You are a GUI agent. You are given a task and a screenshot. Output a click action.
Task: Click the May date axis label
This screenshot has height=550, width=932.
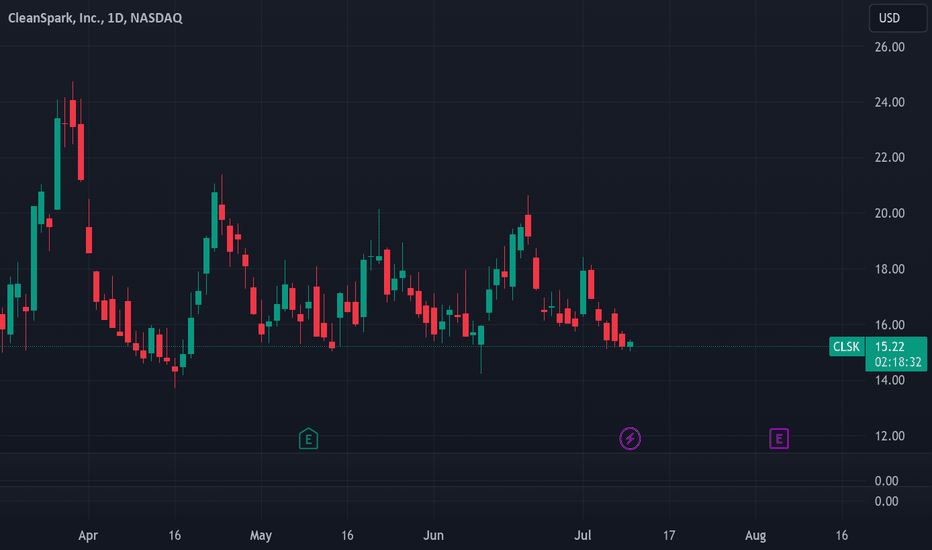260,535
